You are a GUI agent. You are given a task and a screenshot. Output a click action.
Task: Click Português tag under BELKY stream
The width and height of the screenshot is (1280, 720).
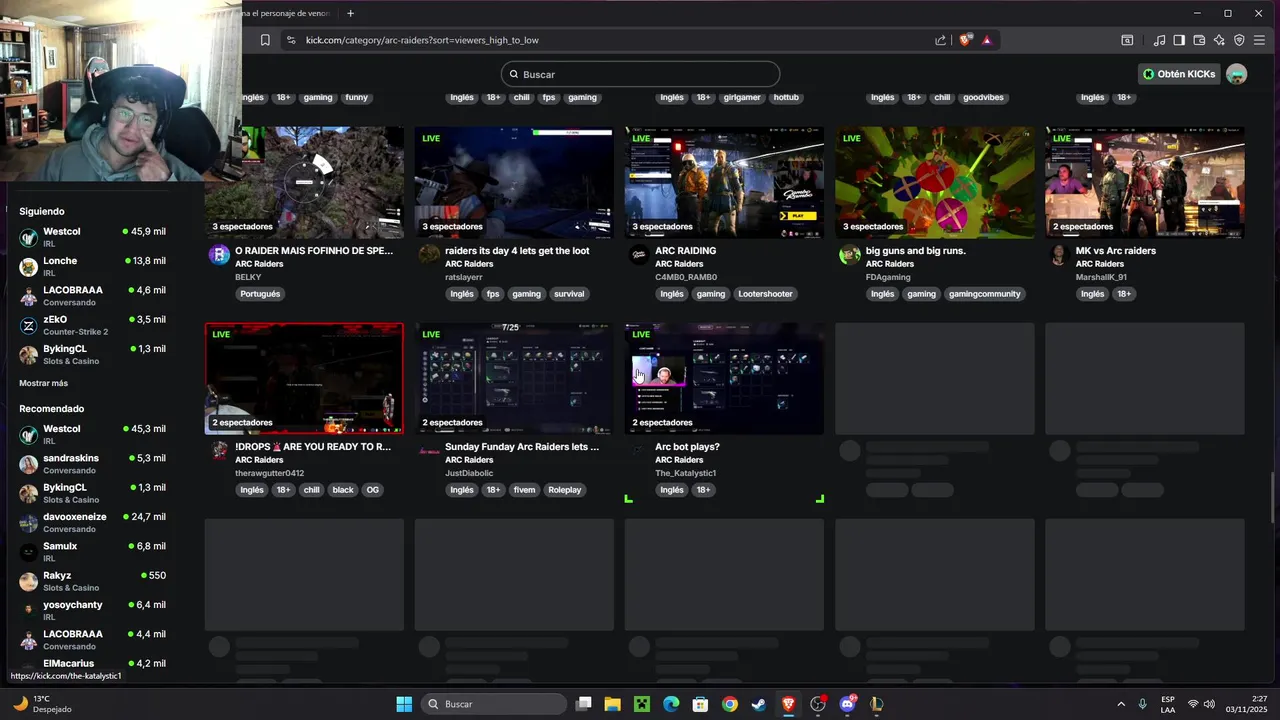coord(260,294)
